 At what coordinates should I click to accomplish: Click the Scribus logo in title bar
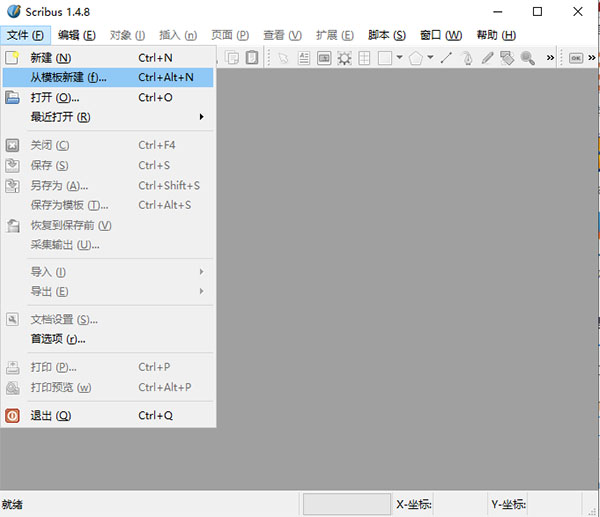pos(14,11)
